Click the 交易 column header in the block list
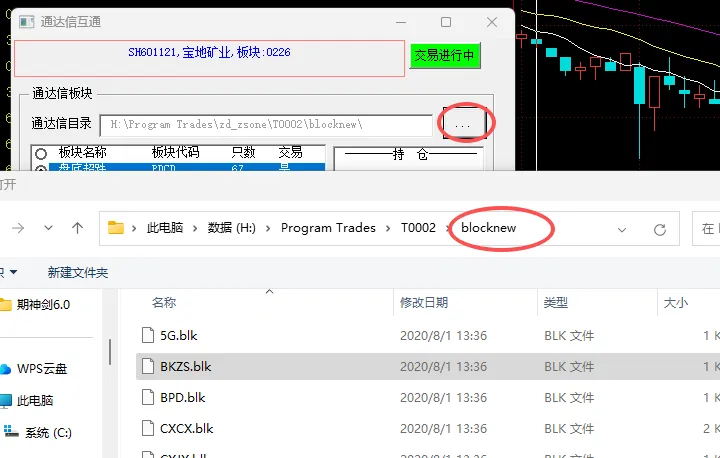This screenshot has height=458, width=720. [x=290, y=153]
